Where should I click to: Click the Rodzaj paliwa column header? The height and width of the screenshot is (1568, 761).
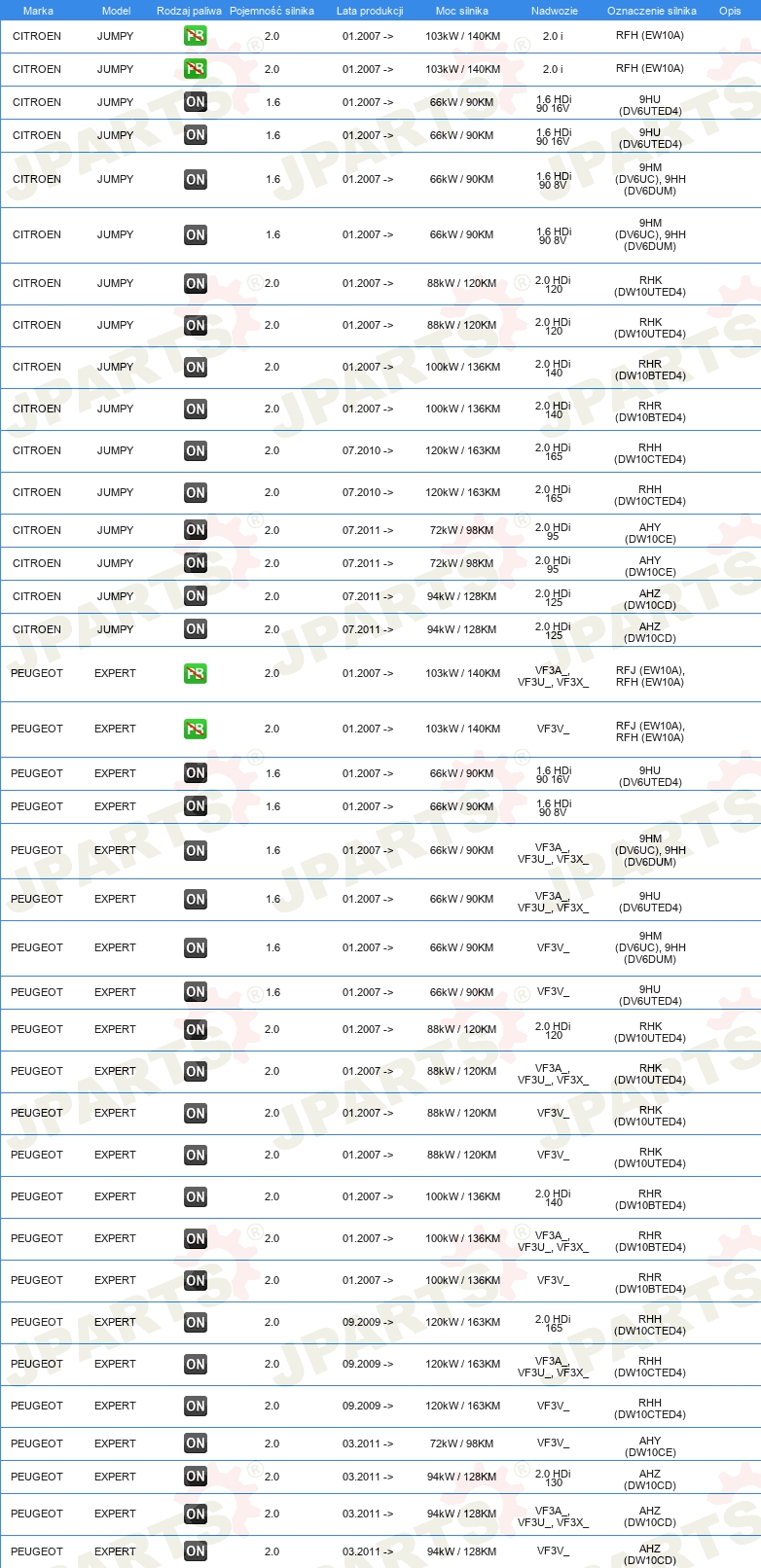[189, 11]
